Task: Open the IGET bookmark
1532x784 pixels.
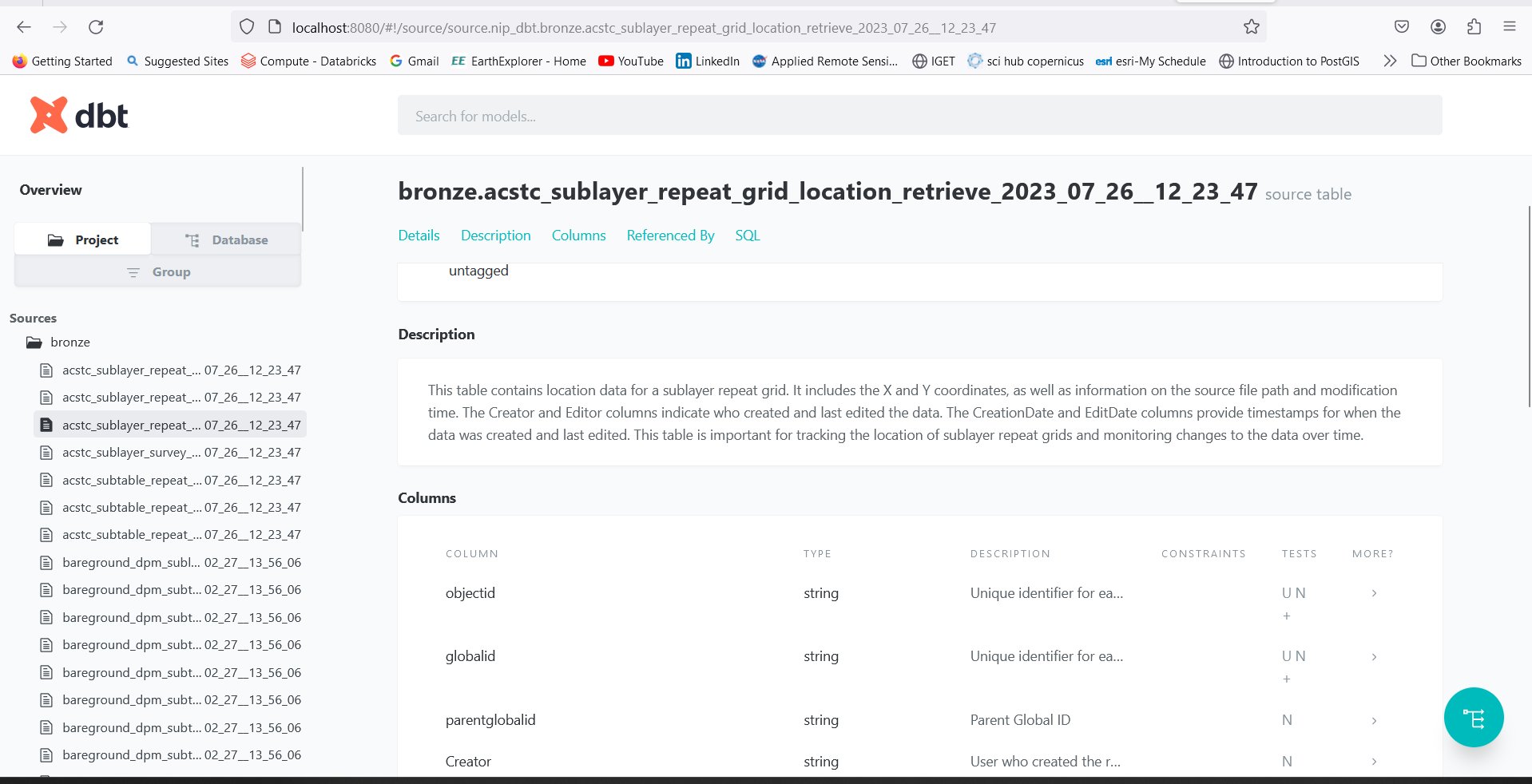Action: point(934,61)
